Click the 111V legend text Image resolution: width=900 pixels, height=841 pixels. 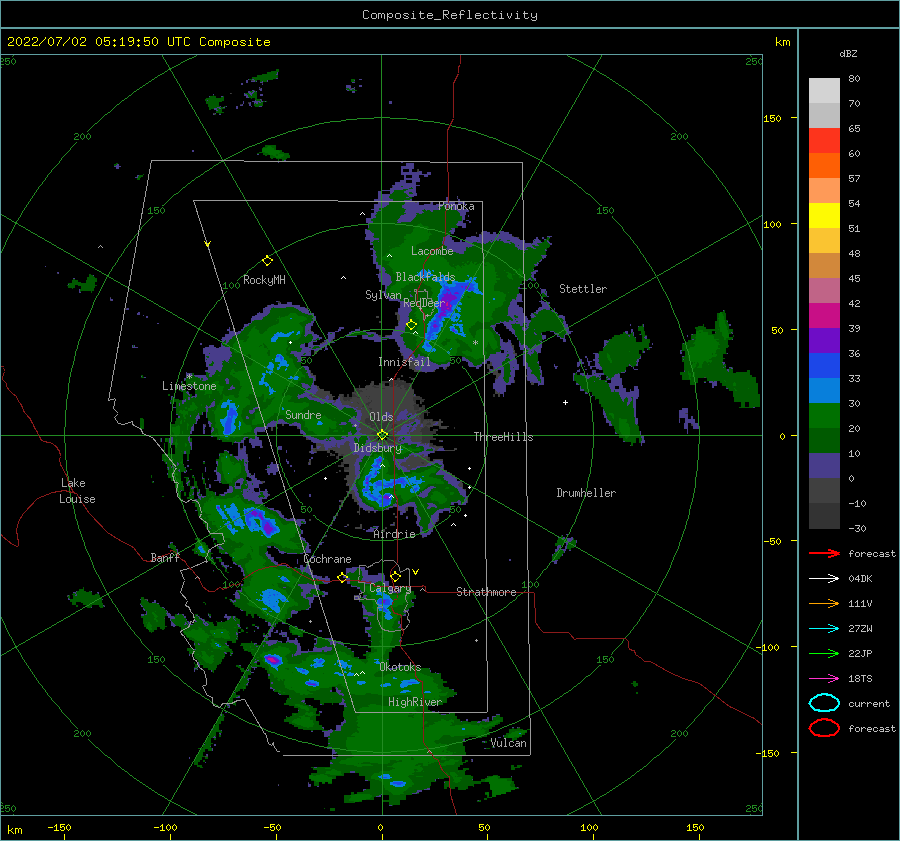860,603
